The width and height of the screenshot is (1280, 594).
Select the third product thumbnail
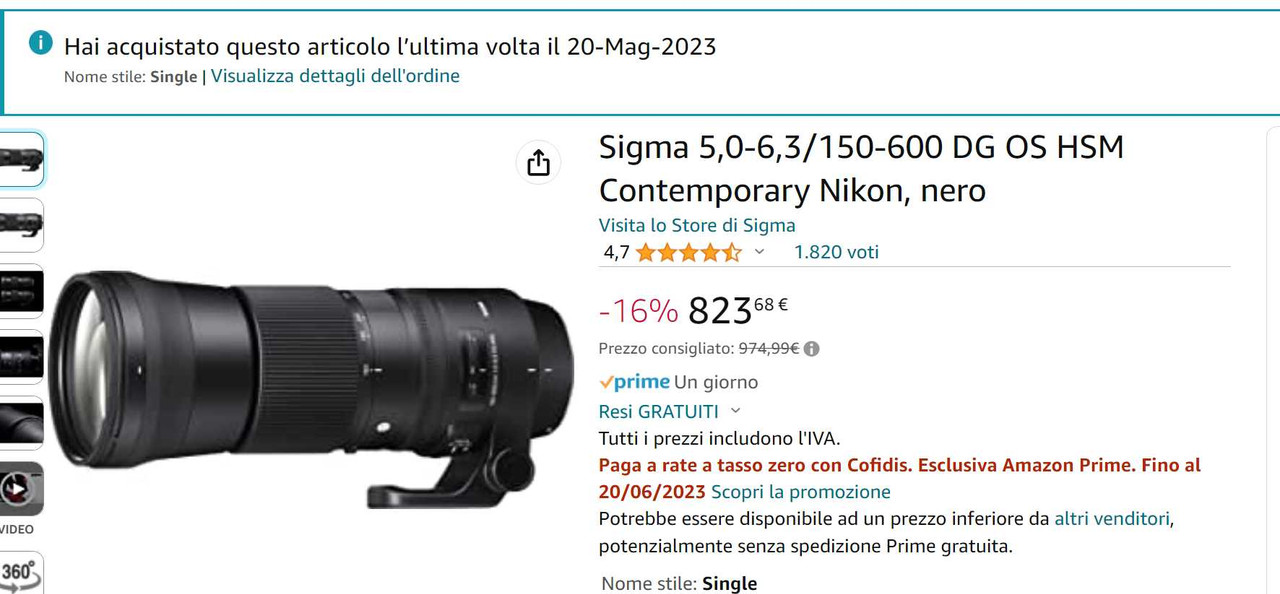click(20, 290)
